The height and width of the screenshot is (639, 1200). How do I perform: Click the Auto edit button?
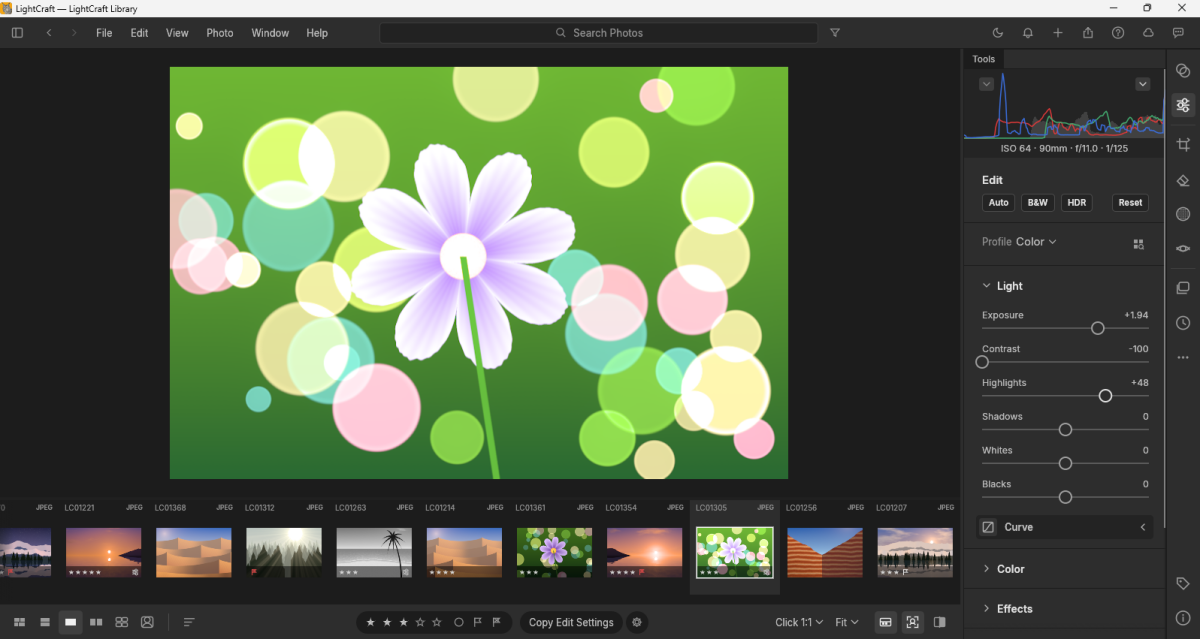pos(998,203)
